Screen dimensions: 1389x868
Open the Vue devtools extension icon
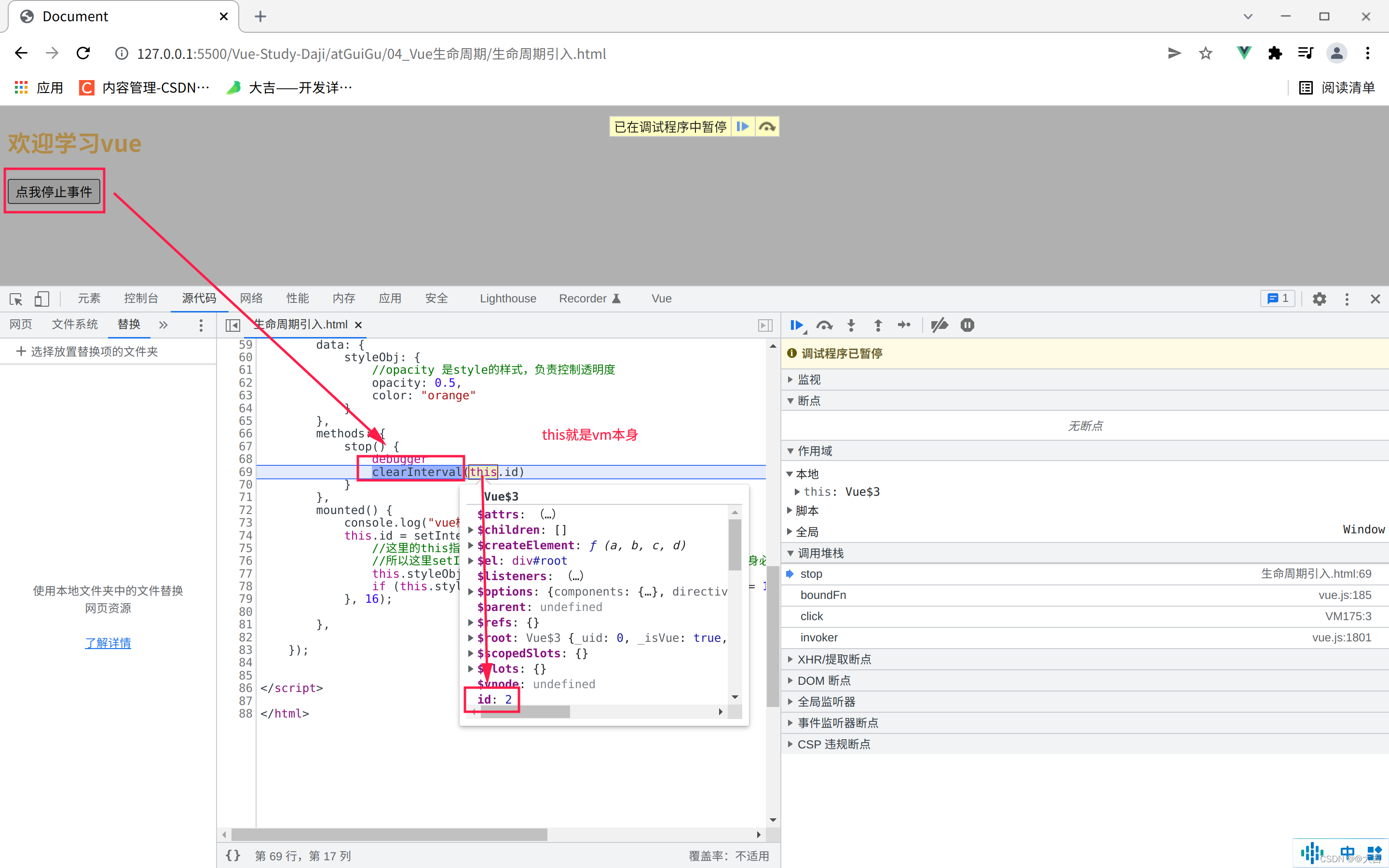point(1243,54)
